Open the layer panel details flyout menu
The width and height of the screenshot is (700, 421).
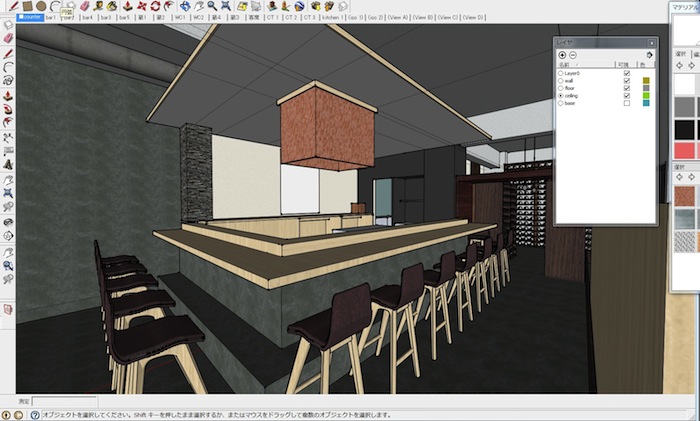tap(650, 55)
